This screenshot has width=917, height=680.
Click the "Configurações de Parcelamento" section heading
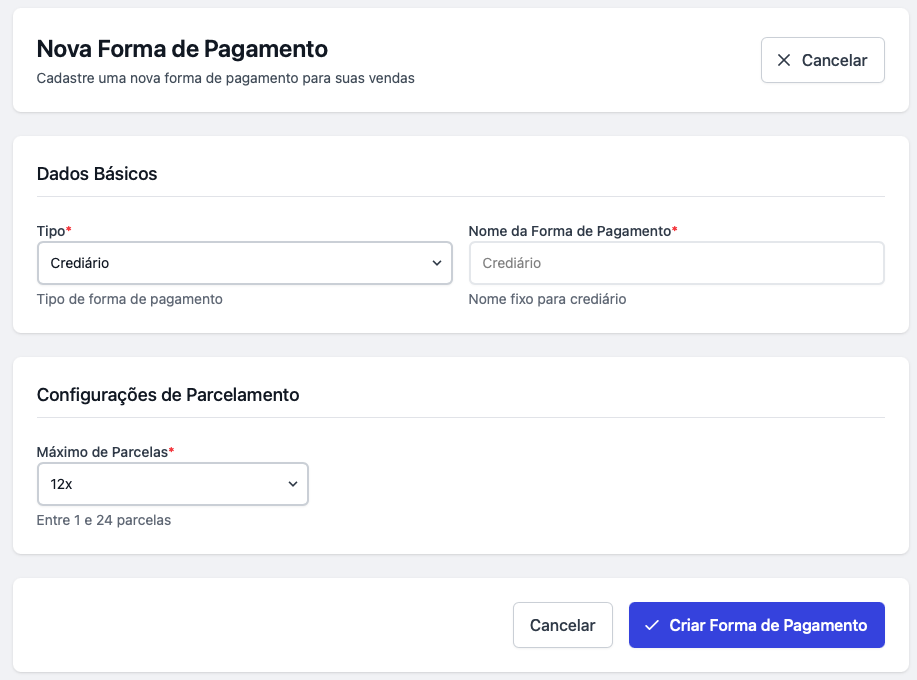pos(168,394)
